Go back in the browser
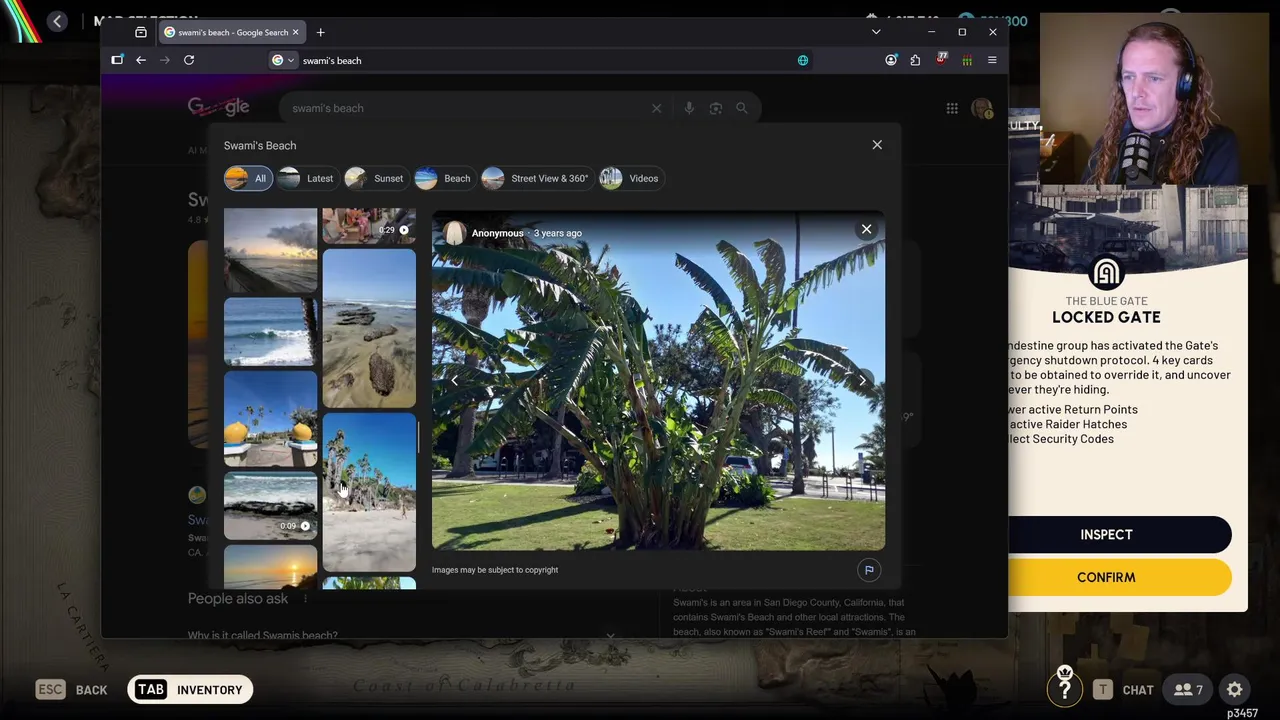 pyautogui.click(x=141, y=60)
